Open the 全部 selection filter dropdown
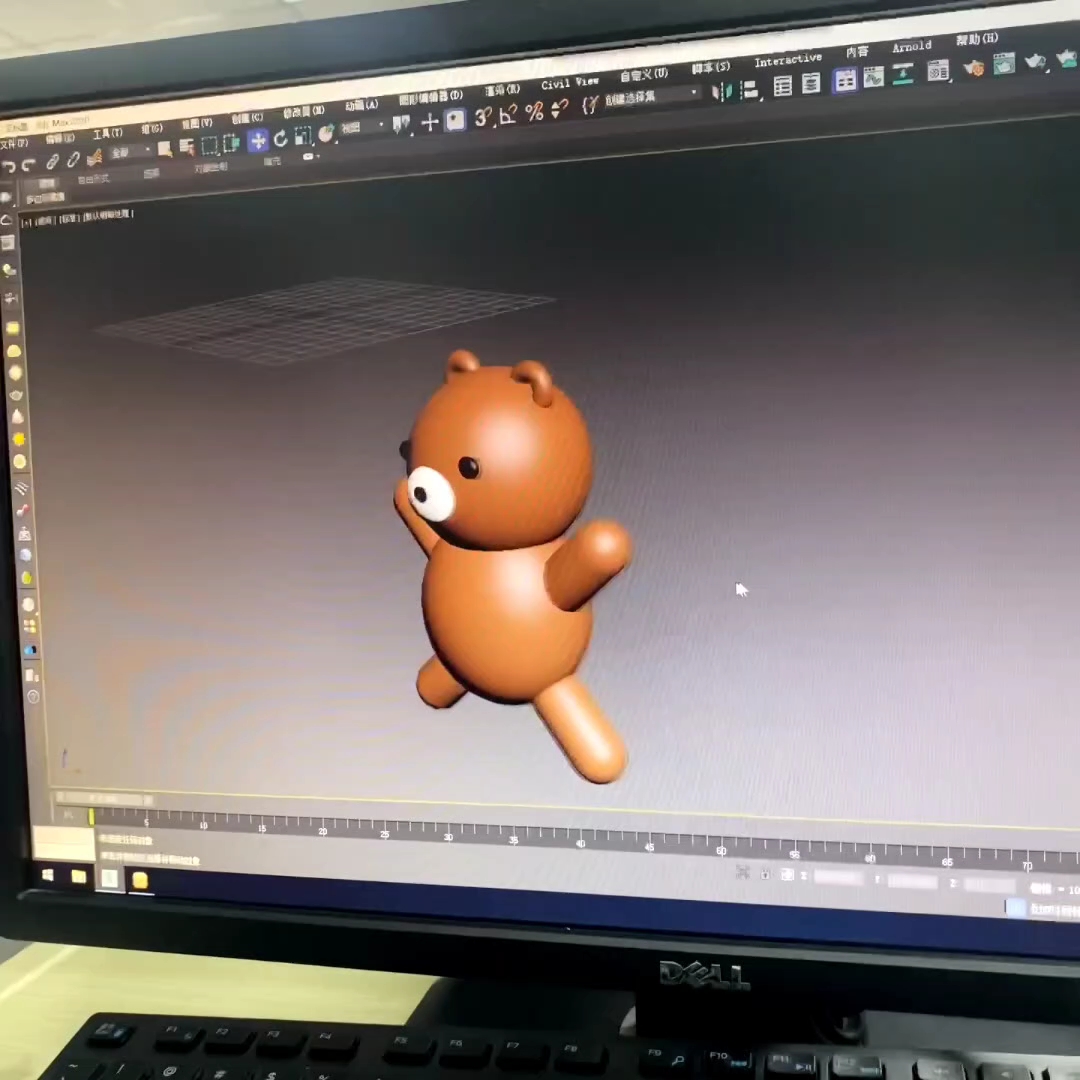The image size is (1080, 1080). tap(129, 152)
